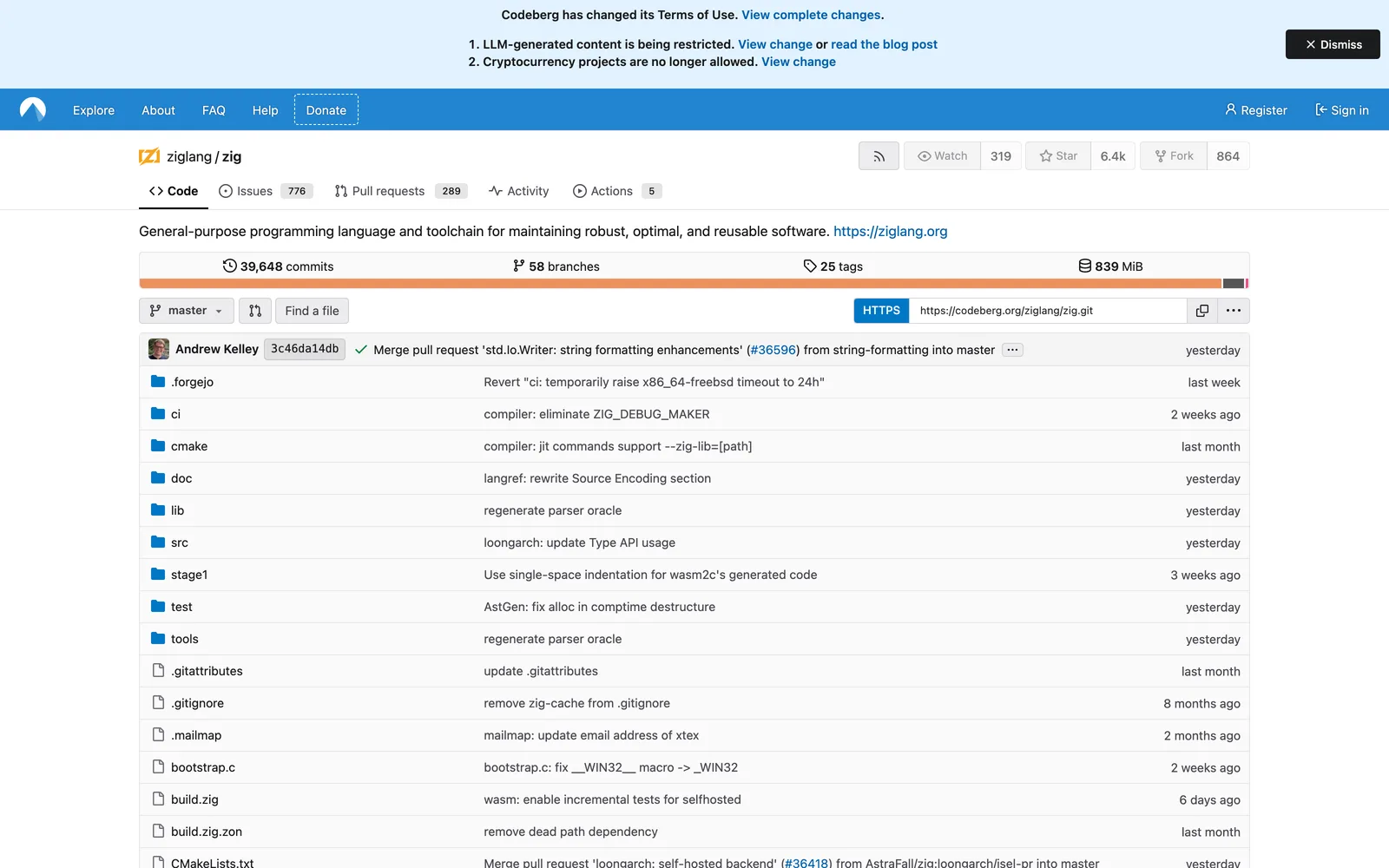View the 864 forks count
Image resolution: width=1389 pixels, height=868 pixels.
pyautogui.click(x=1228, y=156)
